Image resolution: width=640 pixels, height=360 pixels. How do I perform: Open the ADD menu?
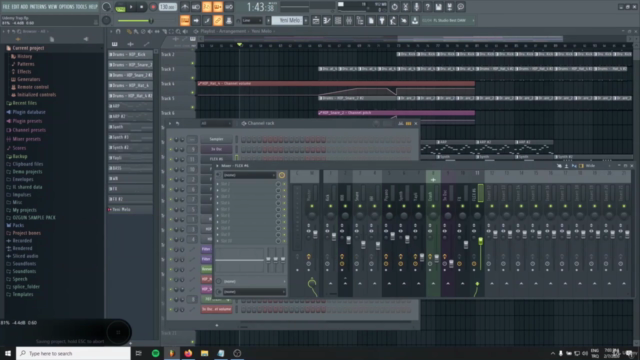(x=24, y=7)
